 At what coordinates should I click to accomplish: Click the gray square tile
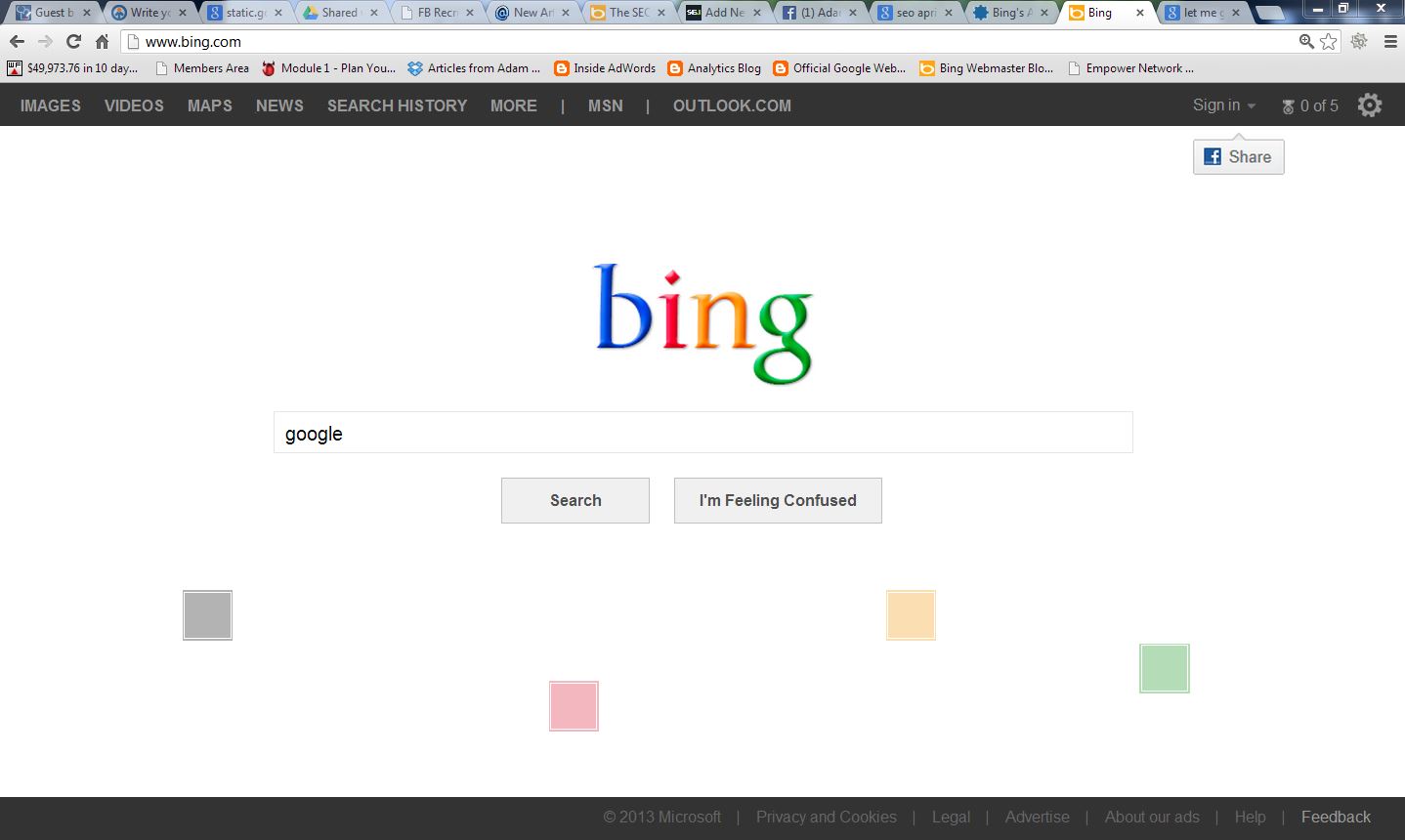click(x=207, y=615)
